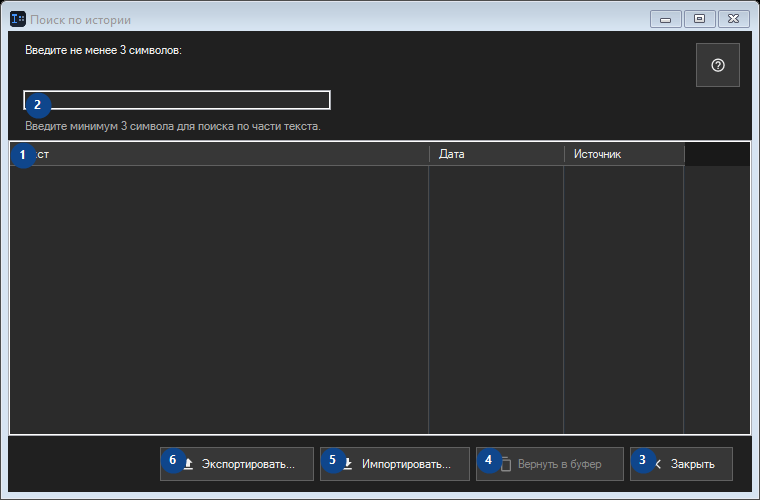Sort by the Источник column header
760x500 pixels.
click(624, 154)
